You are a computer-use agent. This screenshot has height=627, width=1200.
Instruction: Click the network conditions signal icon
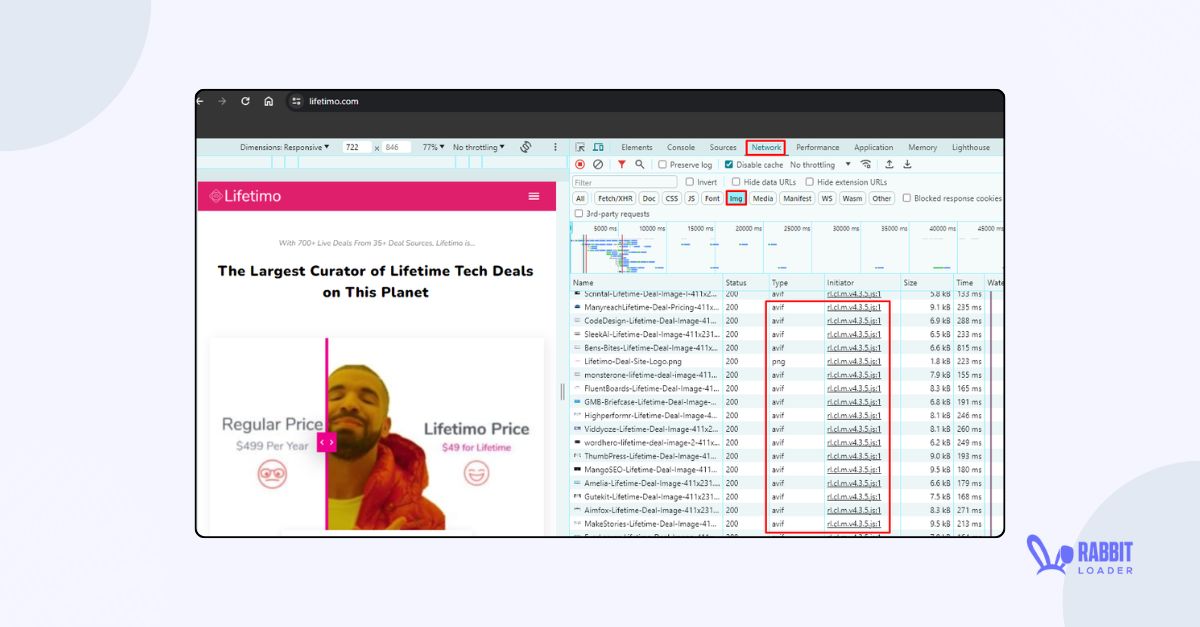pos(864,164)
